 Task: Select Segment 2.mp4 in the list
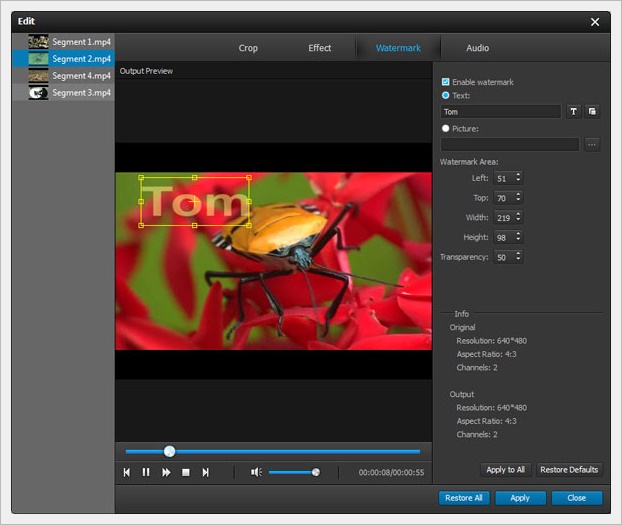tap(63, 59)
